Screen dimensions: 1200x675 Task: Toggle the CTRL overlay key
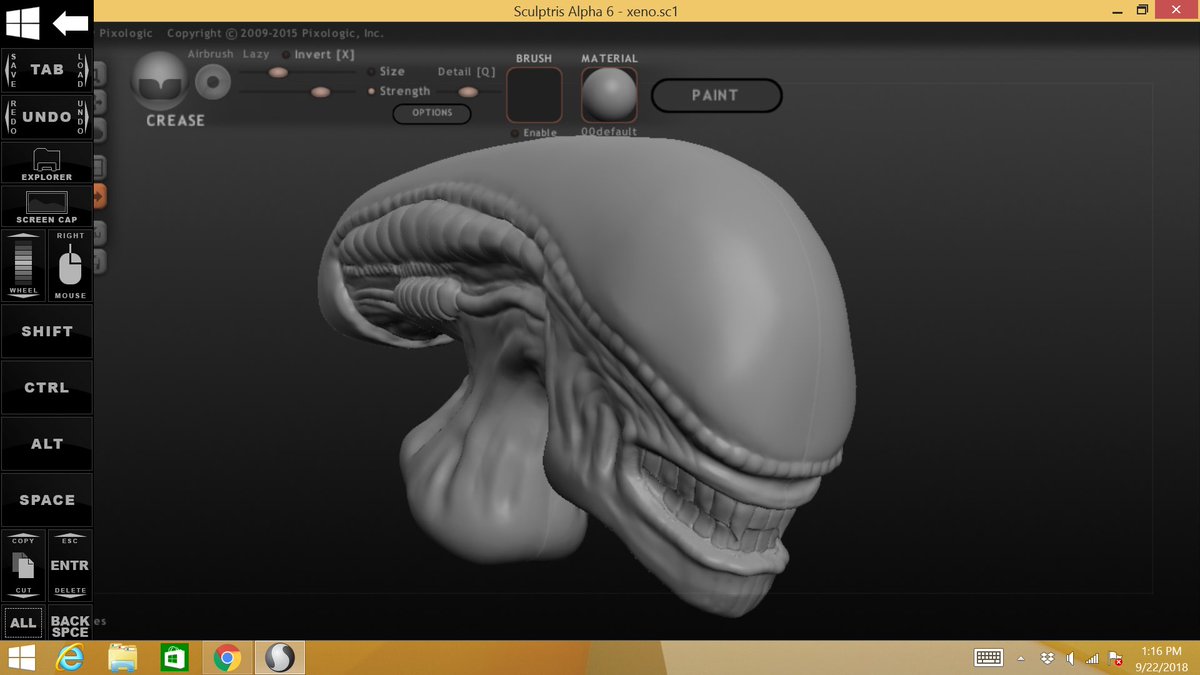(47, 387)
